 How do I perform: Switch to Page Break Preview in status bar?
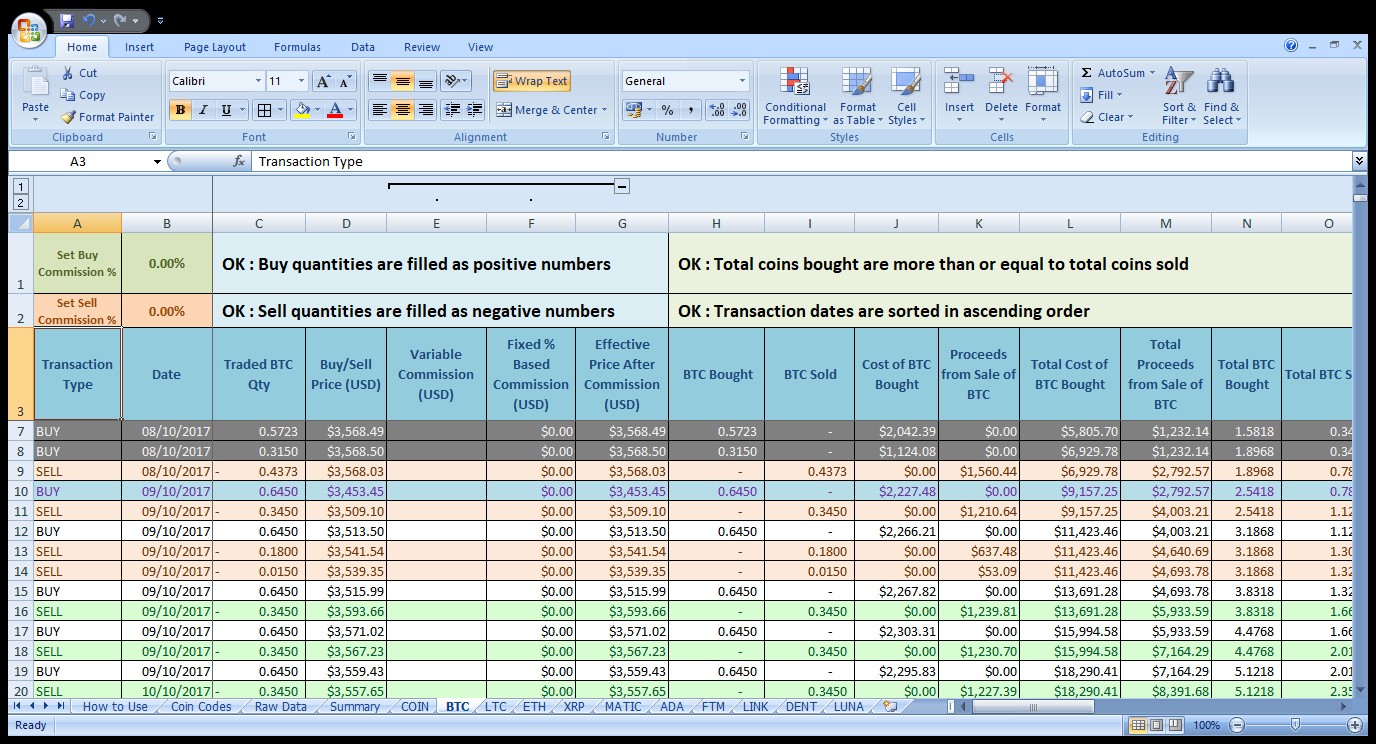pos(1174,725)
